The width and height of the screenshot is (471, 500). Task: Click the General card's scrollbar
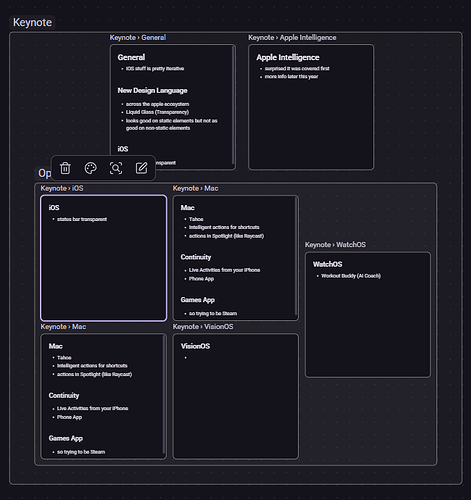click(x=233, y=105)
